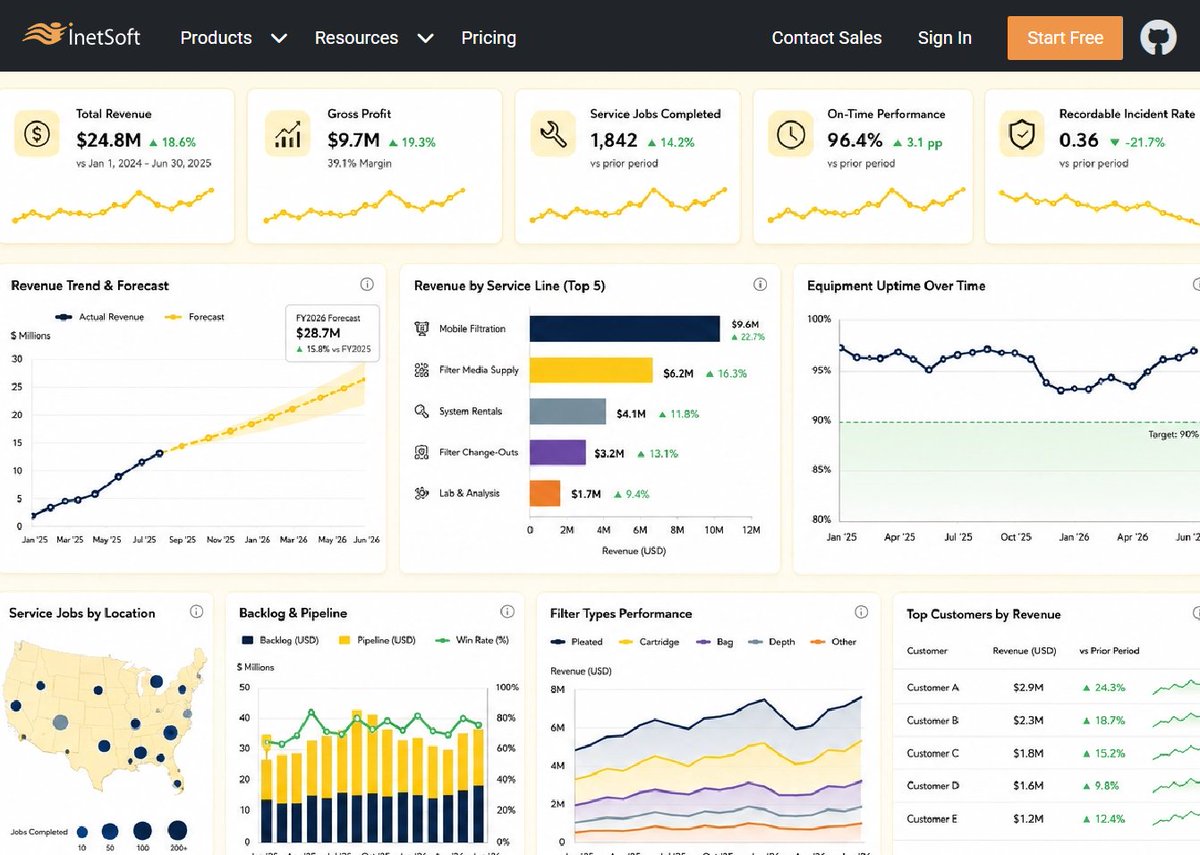This screenshot has width=1200, height=855.
Task: Click the bar chart icon on Gross Profit card
Action: click(x=287, y=134)
